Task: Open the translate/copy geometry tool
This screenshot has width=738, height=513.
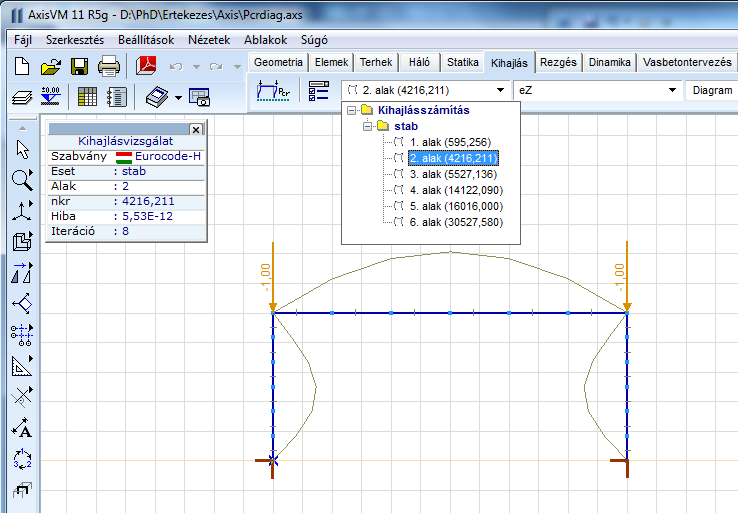Action: [22, 272]
